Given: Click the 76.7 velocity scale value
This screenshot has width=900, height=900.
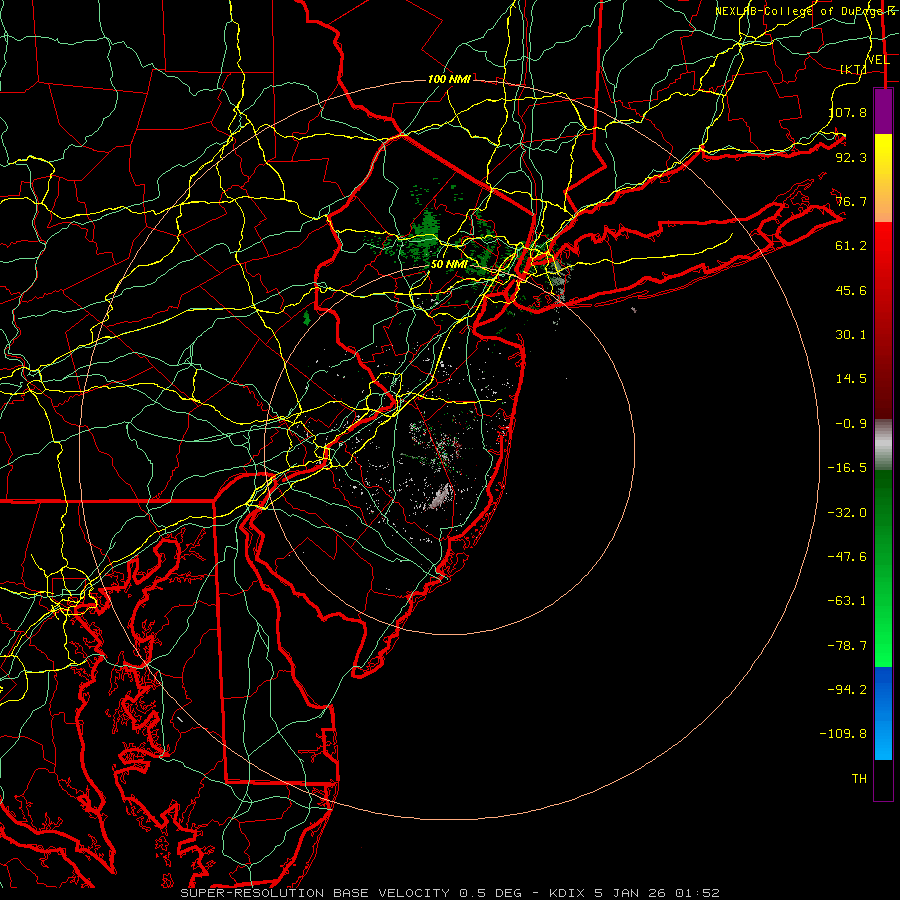Looking at the screenshot, I should coord(851,201).
